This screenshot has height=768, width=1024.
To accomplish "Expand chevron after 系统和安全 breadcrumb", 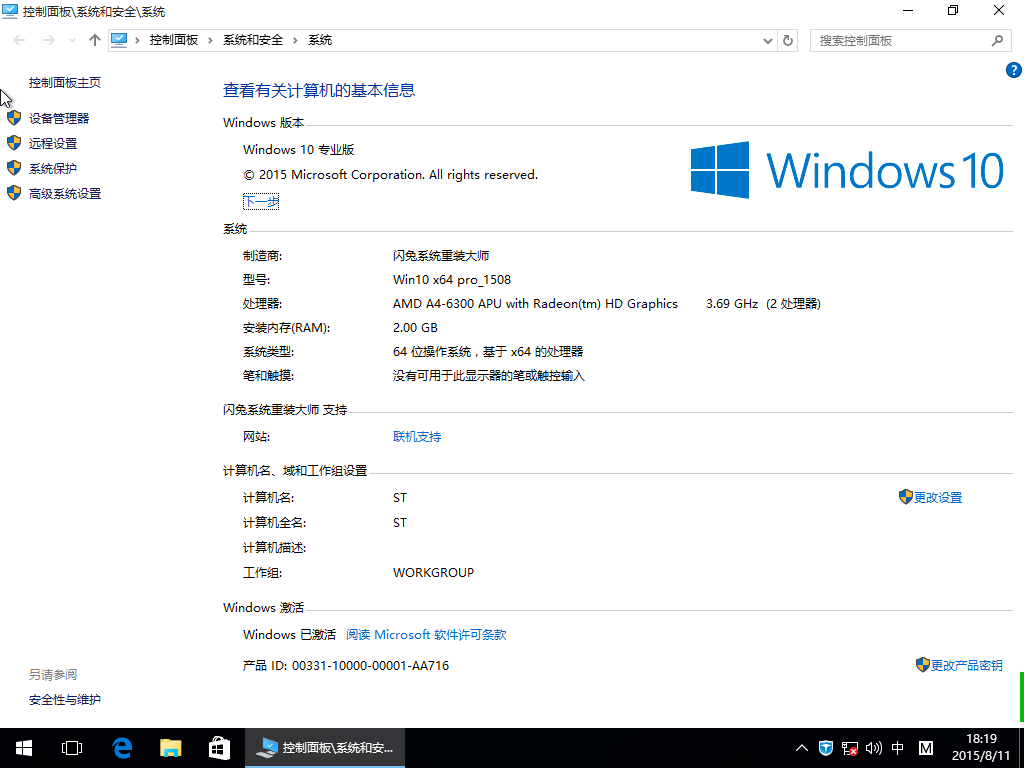I will click(295, 40).
